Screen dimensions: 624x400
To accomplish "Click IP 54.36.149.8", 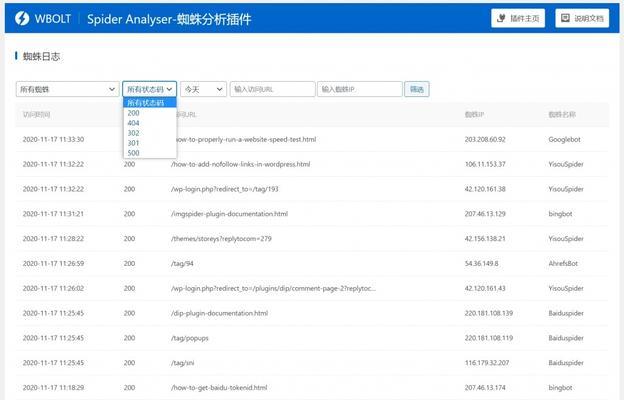I will (x=481, y=263).
